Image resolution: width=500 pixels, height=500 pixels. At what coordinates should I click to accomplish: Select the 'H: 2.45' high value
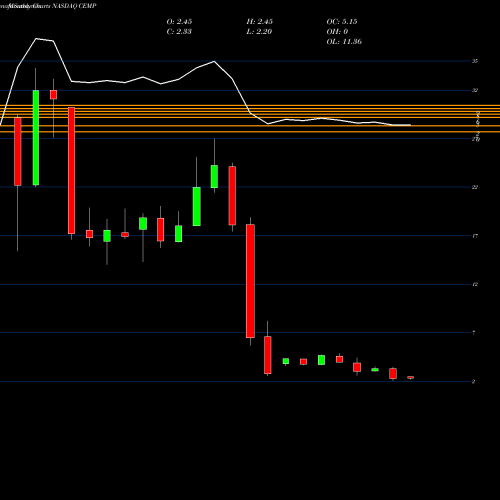point(260,22)
